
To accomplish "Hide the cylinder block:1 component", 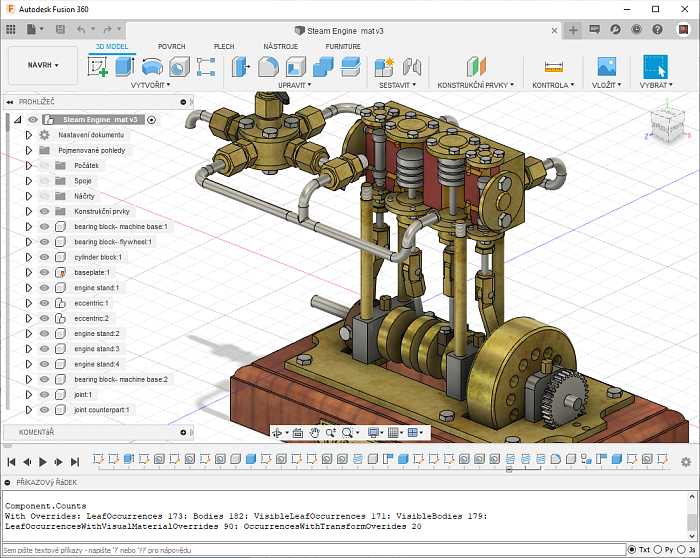I will (x=44, y=257).
